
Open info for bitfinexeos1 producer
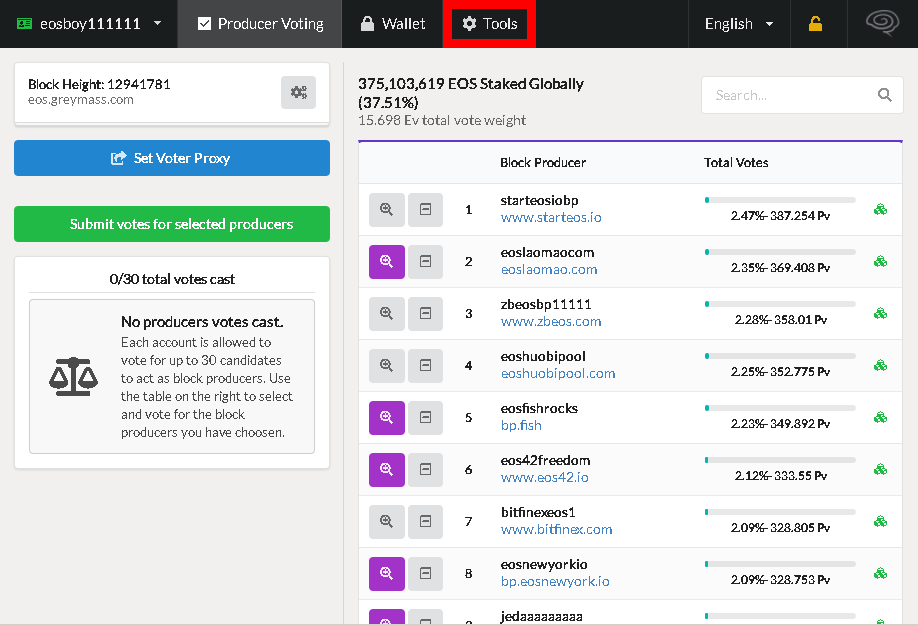coord(386,522)
